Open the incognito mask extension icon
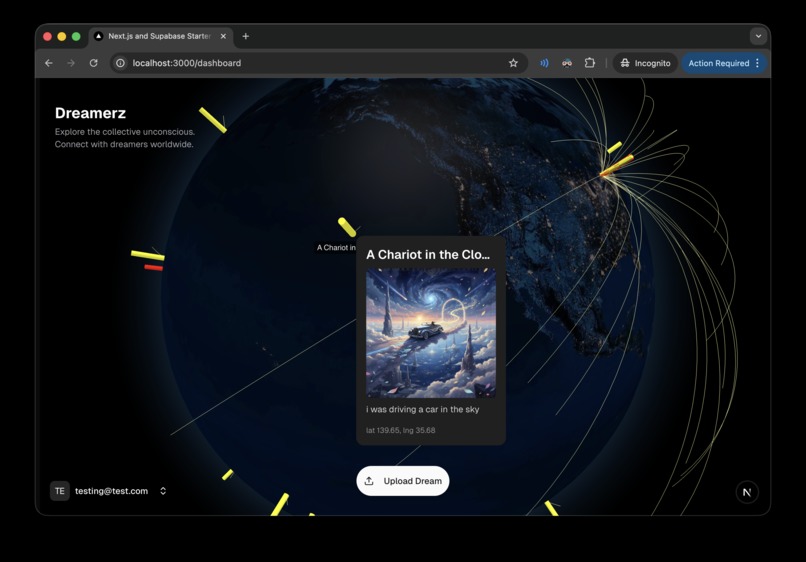 click(567, 63)
